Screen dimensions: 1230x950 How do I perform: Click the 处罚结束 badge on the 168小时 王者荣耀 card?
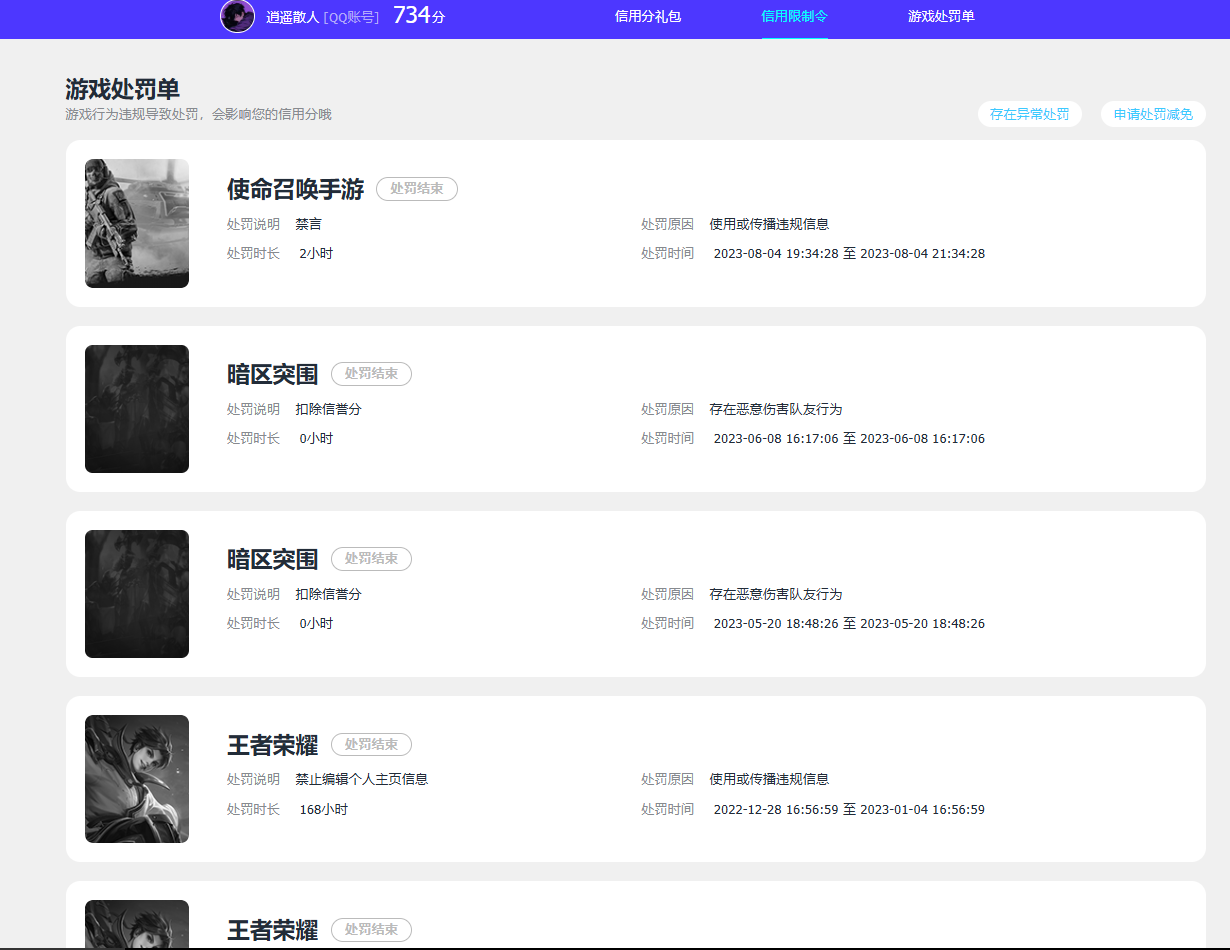tap(371, 744)
